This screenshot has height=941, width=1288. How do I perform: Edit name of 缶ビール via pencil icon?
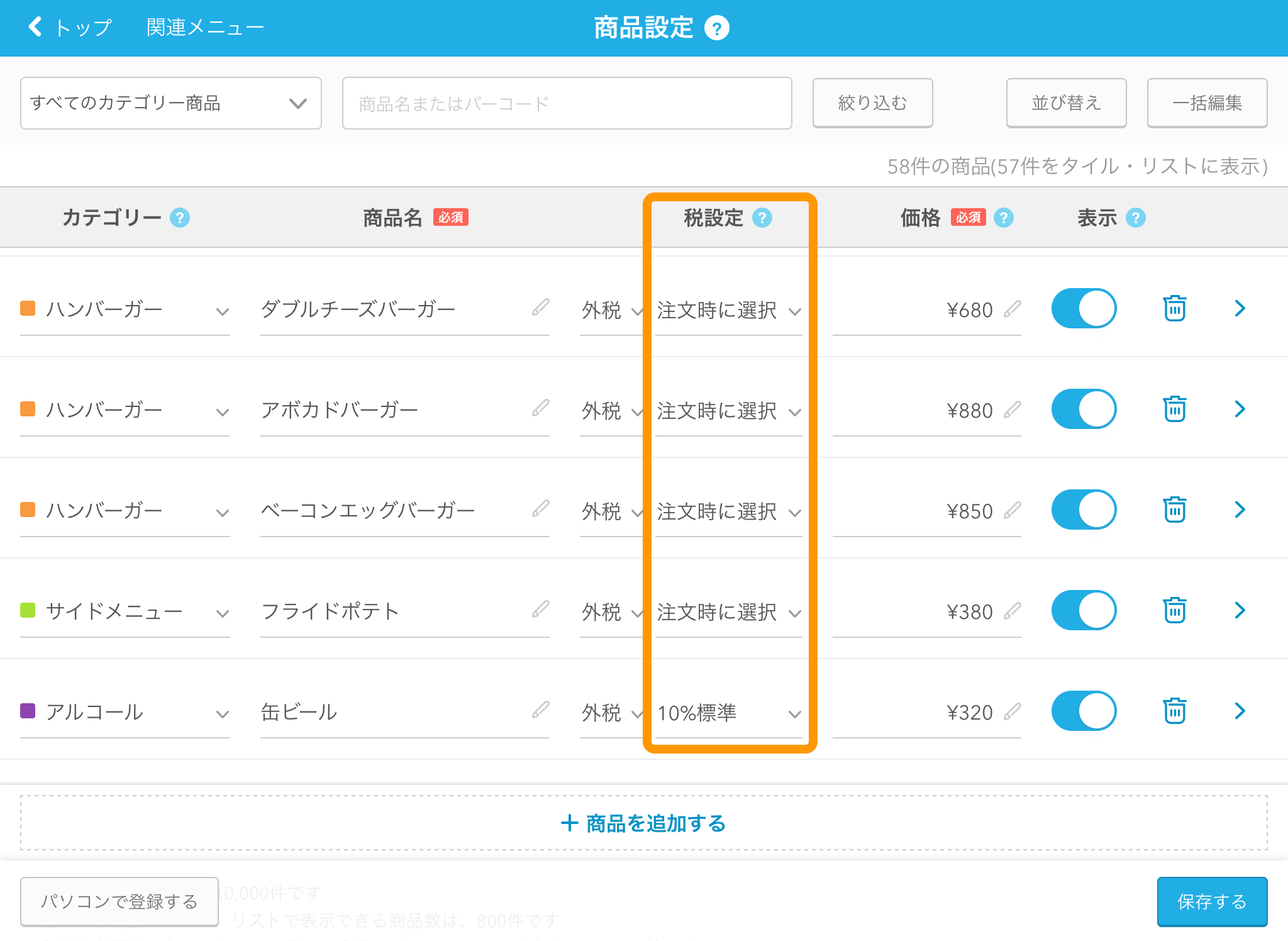pos(540,710)
